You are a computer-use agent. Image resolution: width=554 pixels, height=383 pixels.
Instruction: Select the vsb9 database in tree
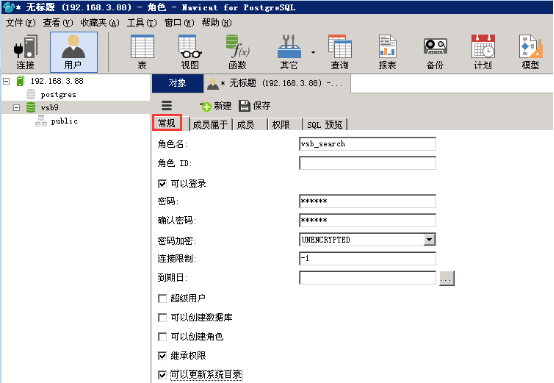(50, 107)
